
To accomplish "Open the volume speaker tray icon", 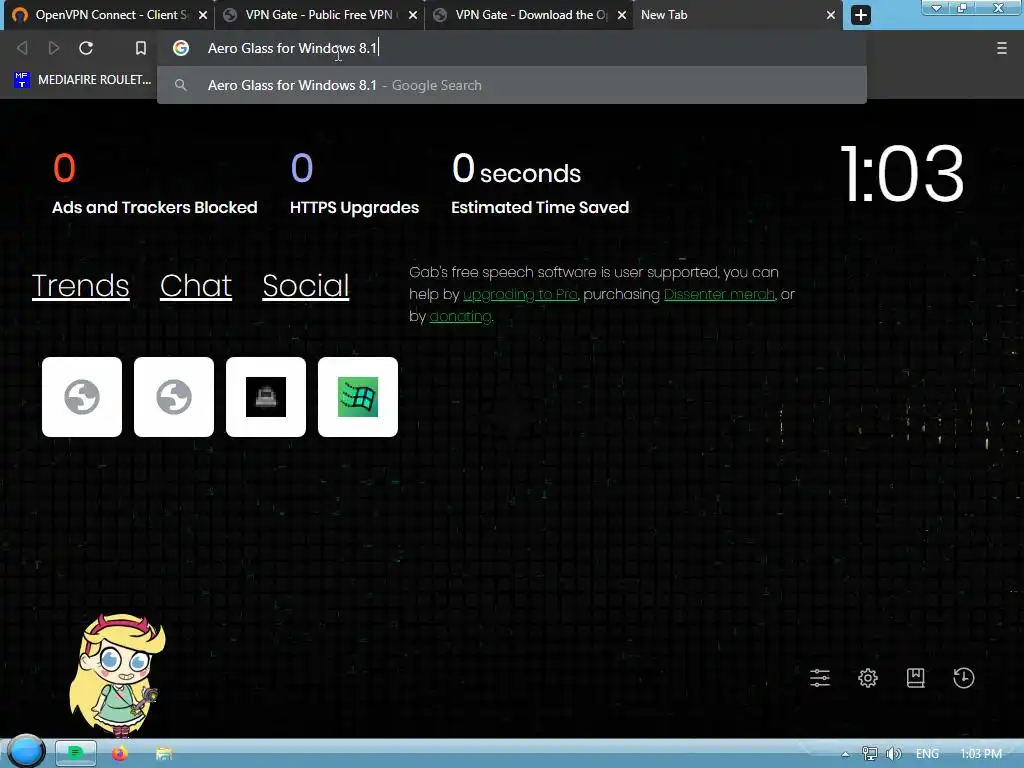I will point(893,754).
